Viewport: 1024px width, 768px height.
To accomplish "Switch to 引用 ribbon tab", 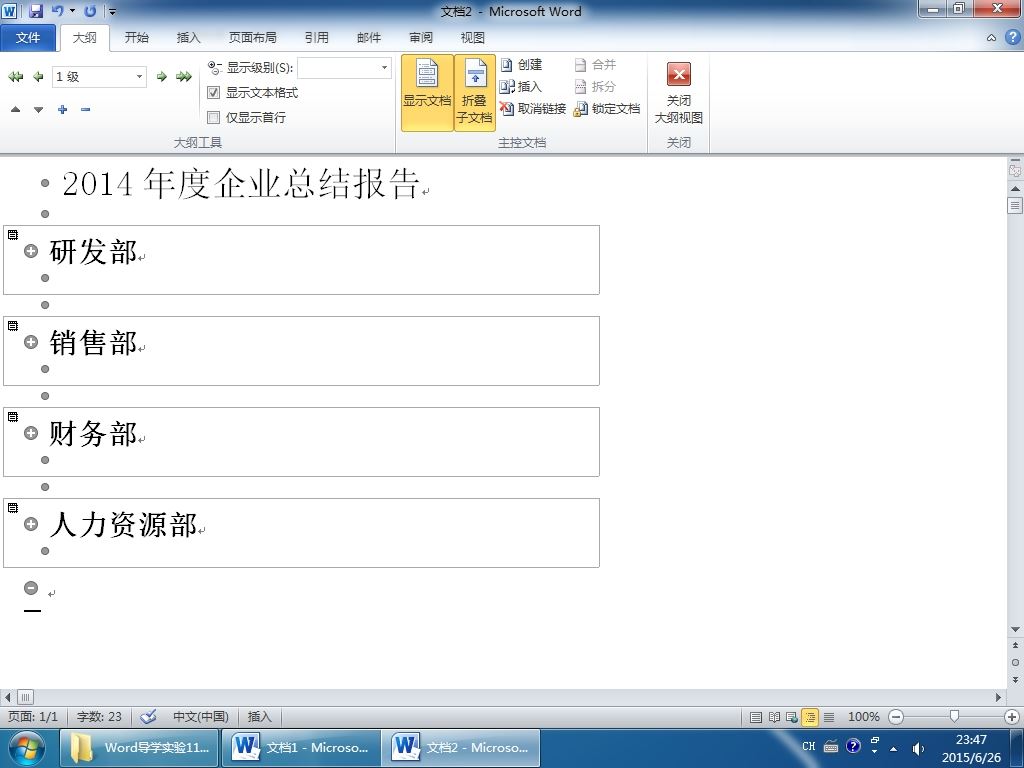I will click(317, 38).
